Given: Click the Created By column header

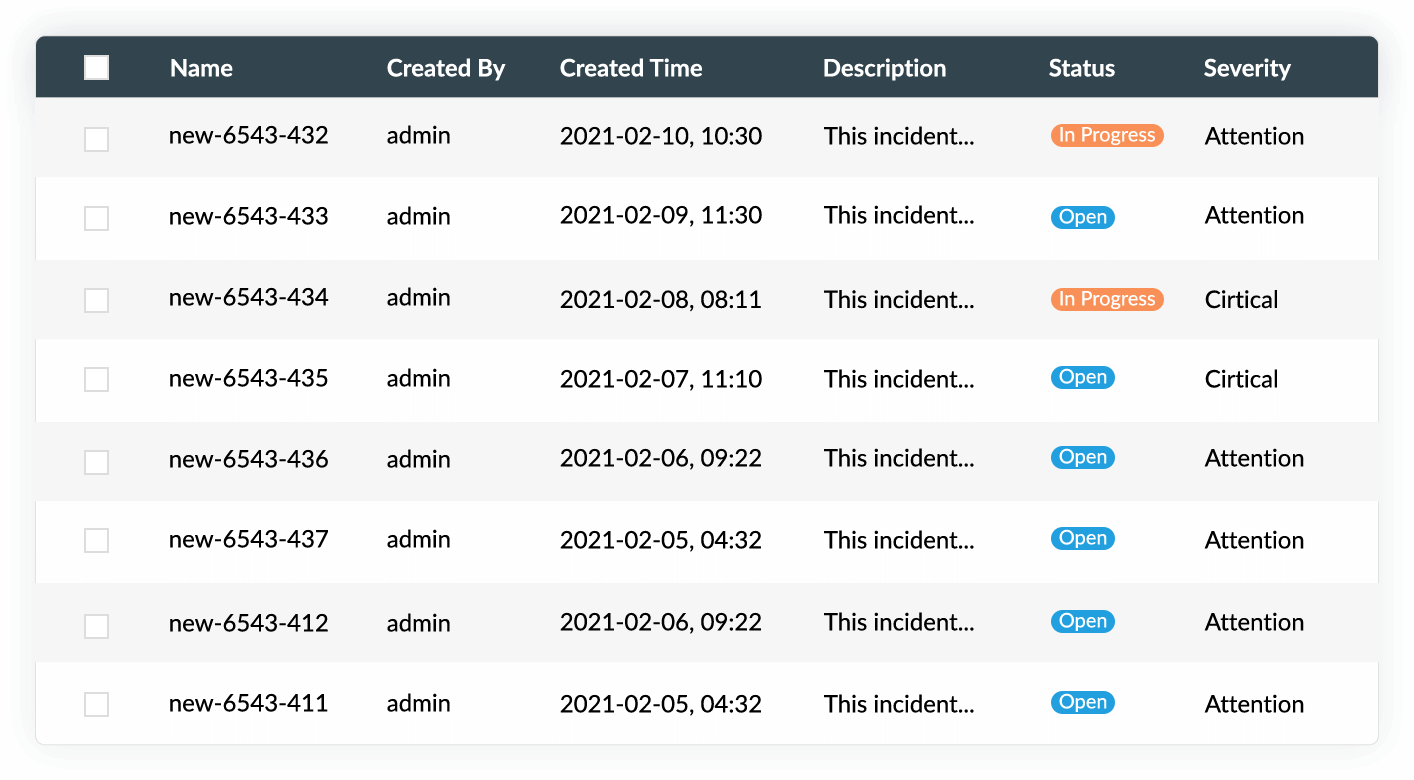Looking at the screenshot, I should pyautogui.click(x=446, y=69).
